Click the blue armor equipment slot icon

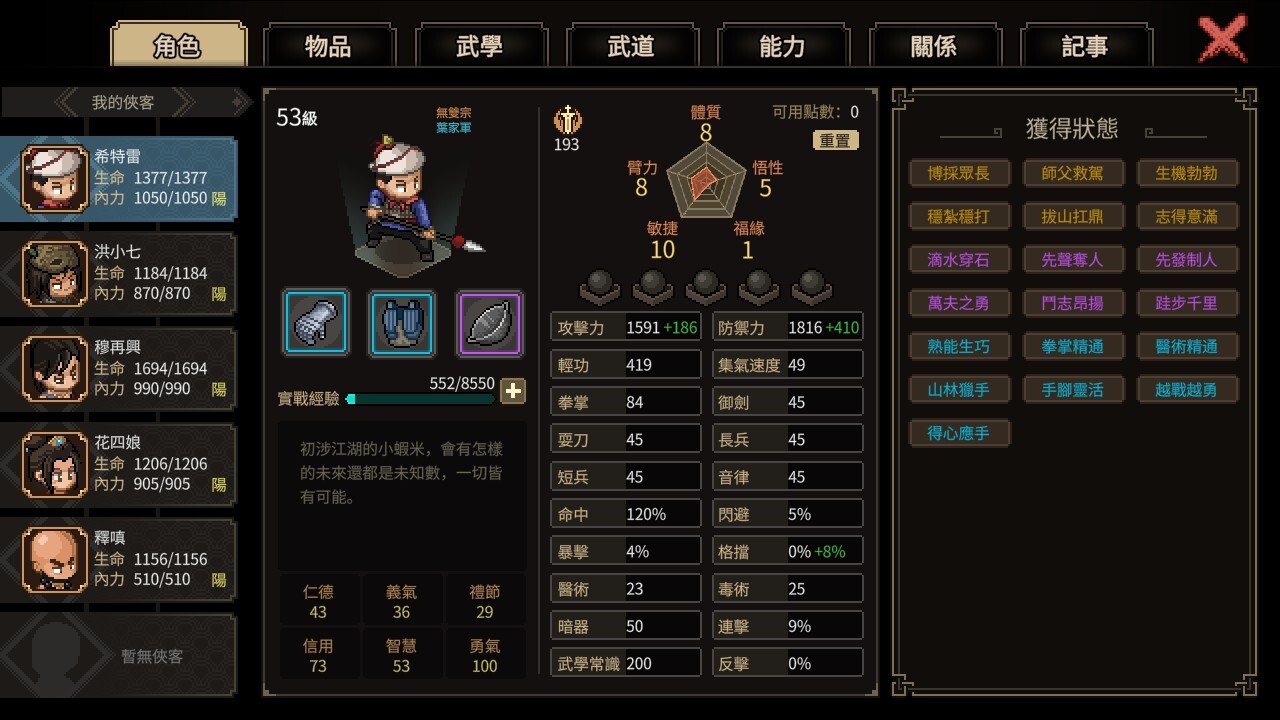(x=403, y=323)
